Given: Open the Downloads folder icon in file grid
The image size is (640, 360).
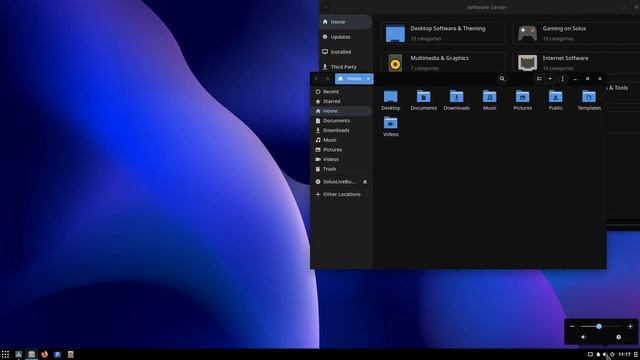Looking at the screenshot, I should tap(456, 96).
